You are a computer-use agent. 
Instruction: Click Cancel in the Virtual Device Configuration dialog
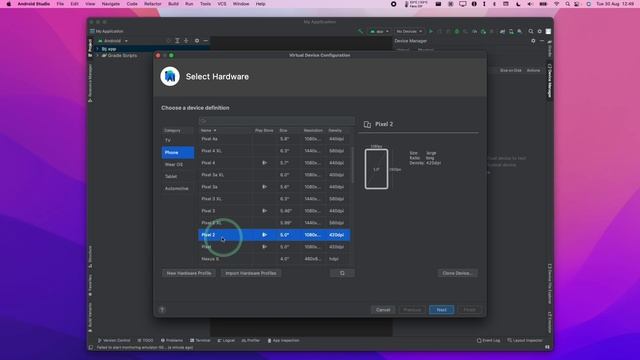click(x=383, y=310)
